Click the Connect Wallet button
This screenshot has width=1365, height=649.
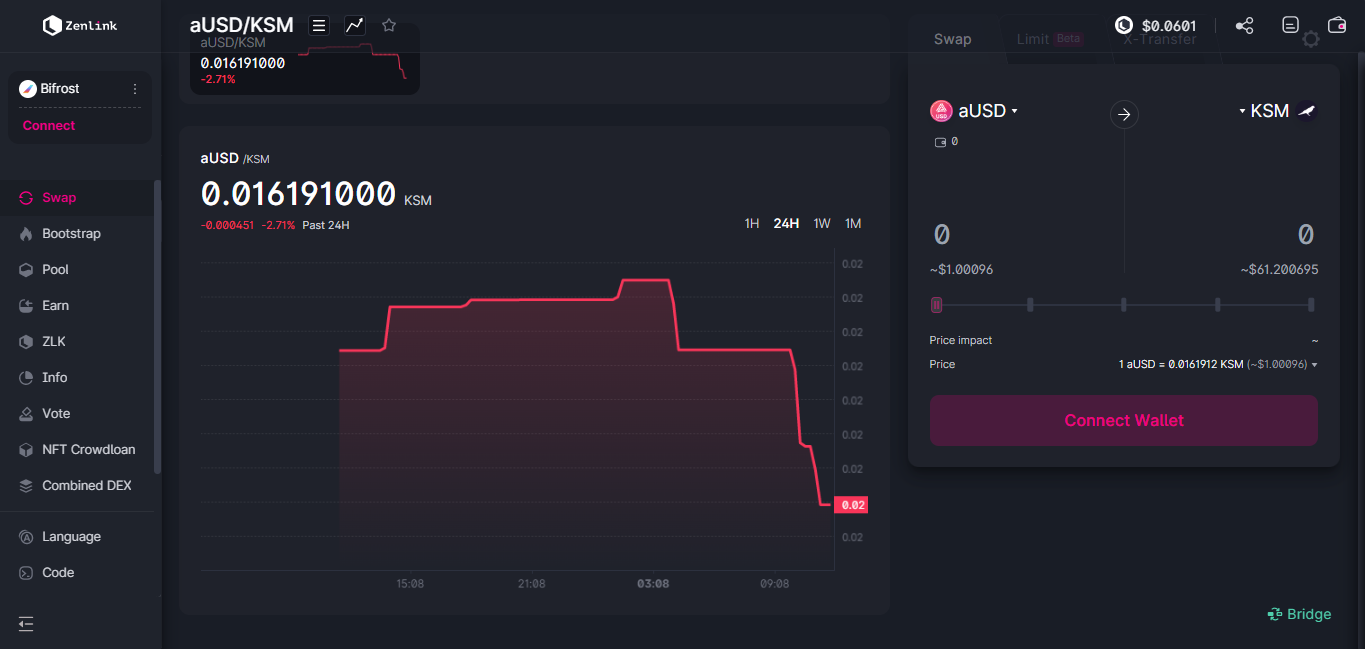click(x=1124, y=420)
